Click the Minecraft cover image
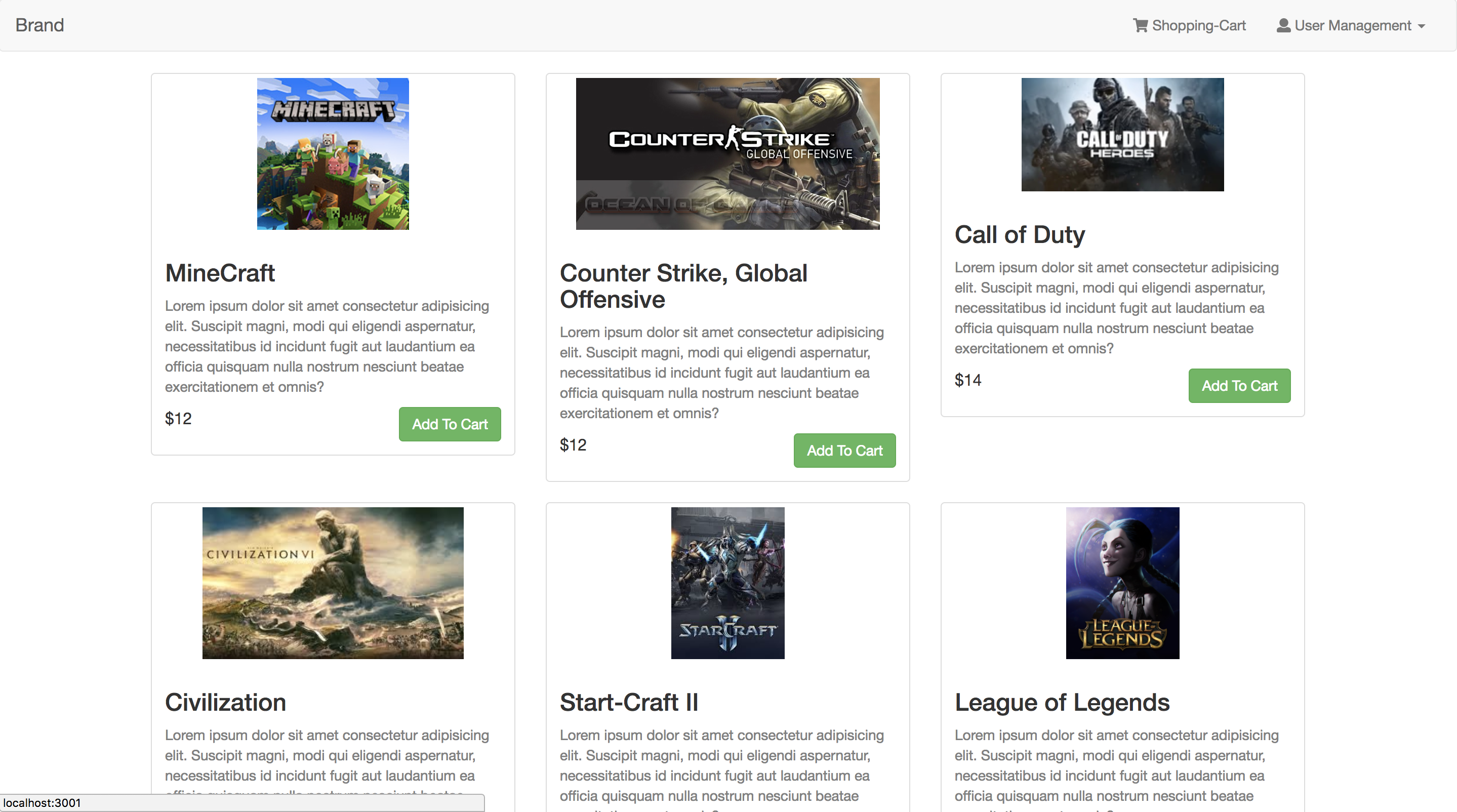The height and width of the screenshot is (812, 1457). pos(333,154)
